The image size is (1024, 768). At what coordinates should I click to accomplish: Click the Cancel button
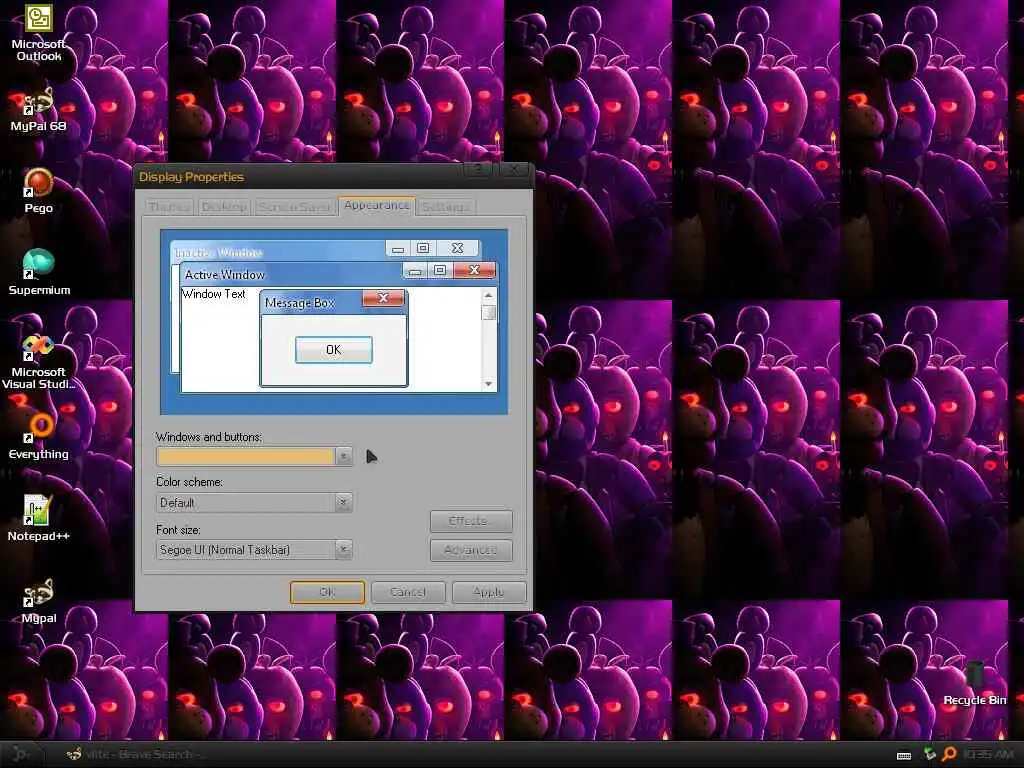(x=408, y=592)
